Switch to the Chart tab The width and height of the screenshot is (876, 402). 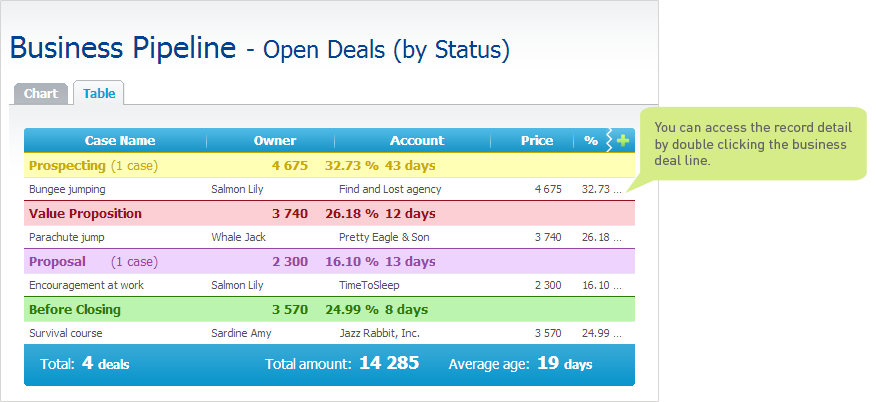[x=41, y=93]
